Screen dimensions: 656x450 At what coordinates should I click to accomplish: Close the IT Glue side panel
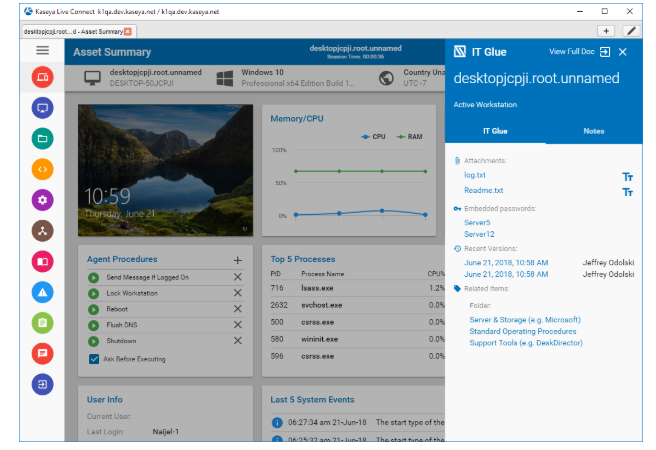[623, 52]
